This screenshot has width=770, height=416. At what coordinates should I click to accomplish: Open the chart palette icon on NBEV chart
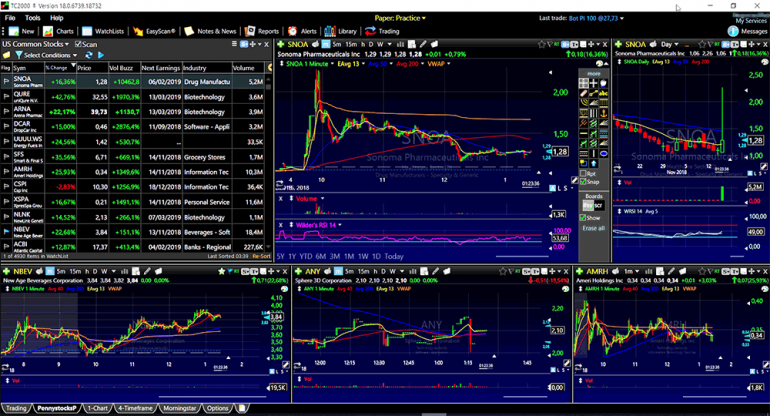point(284,289)
